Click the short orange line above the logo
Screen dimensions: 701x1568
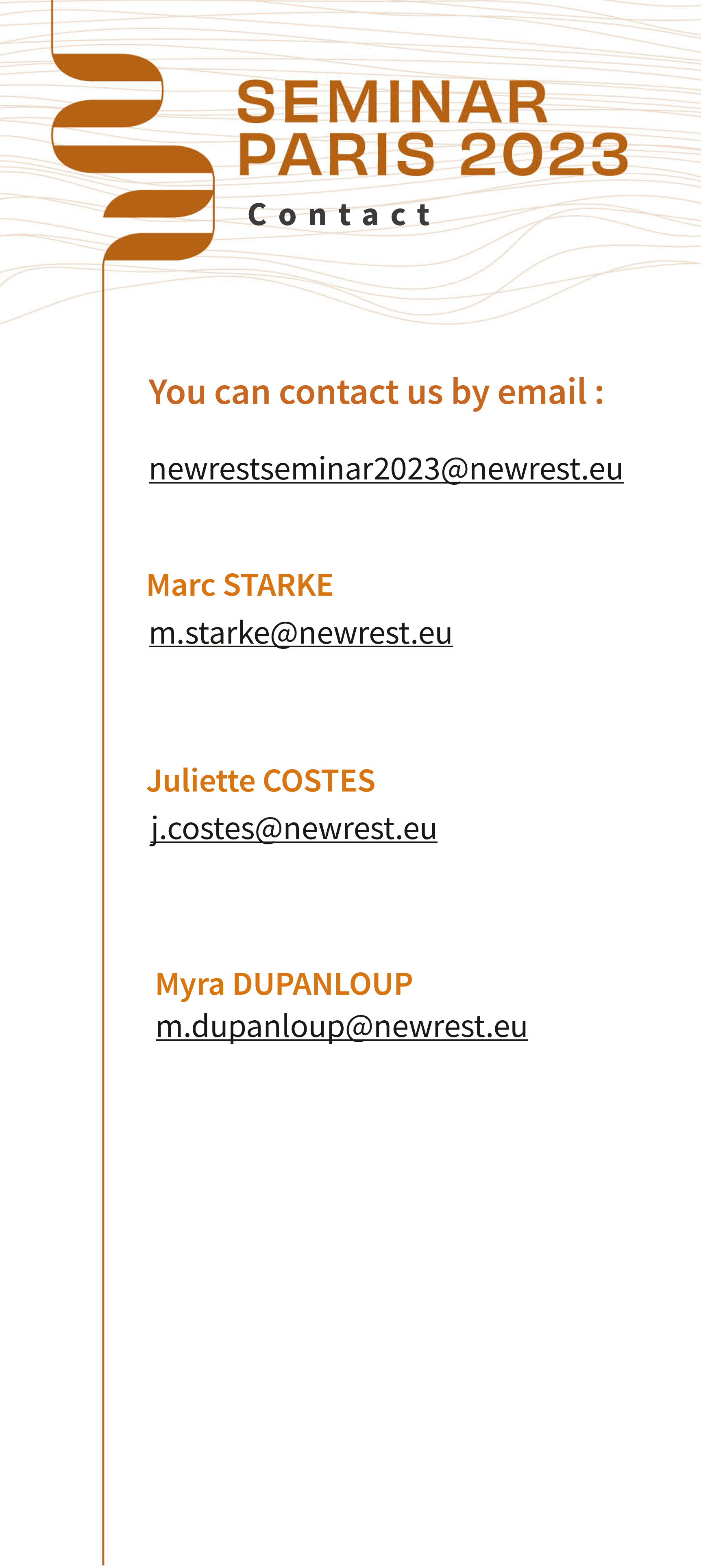pos(52,24)
